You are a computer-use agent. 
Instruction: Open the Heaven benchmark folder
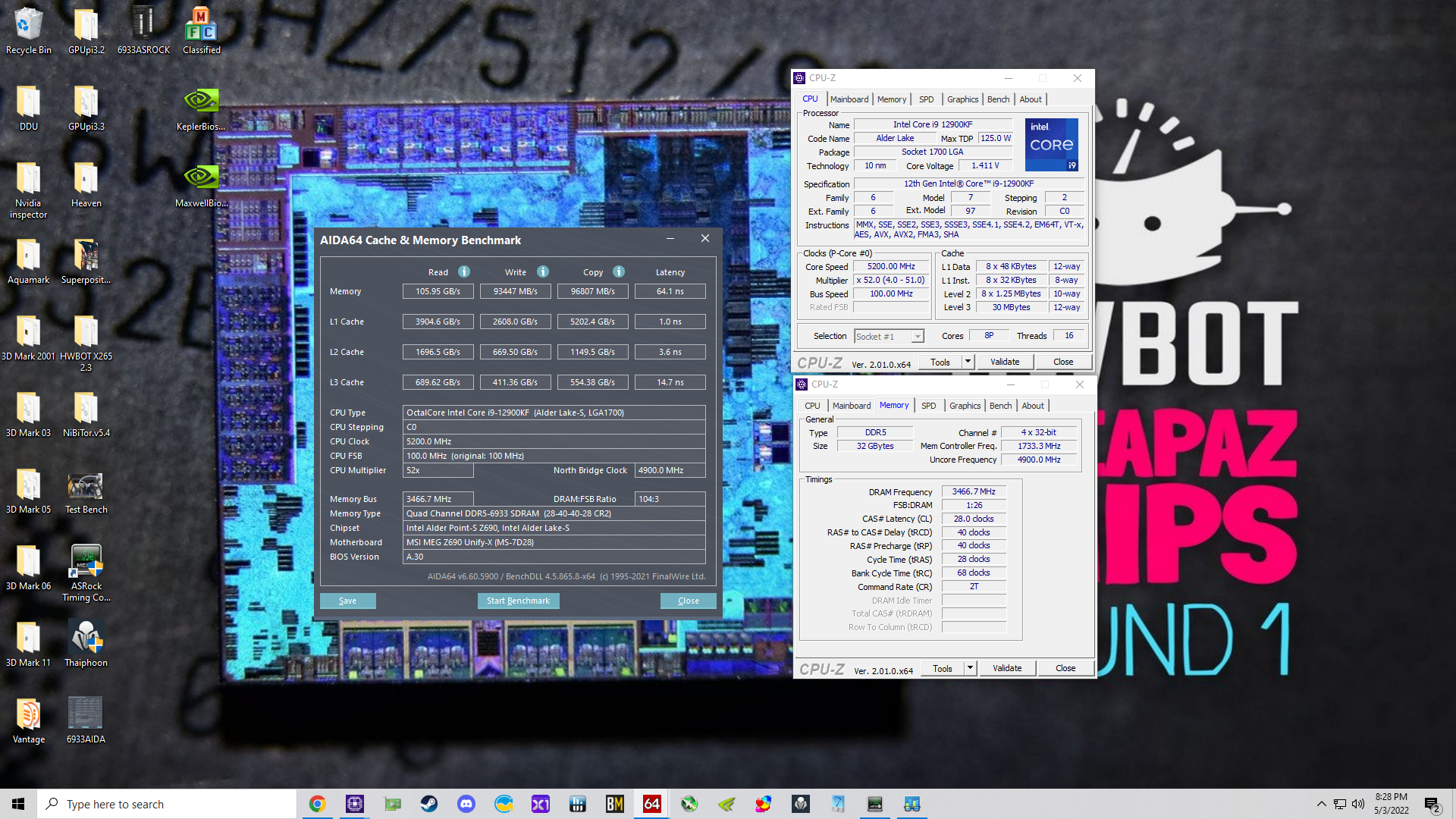86,184
